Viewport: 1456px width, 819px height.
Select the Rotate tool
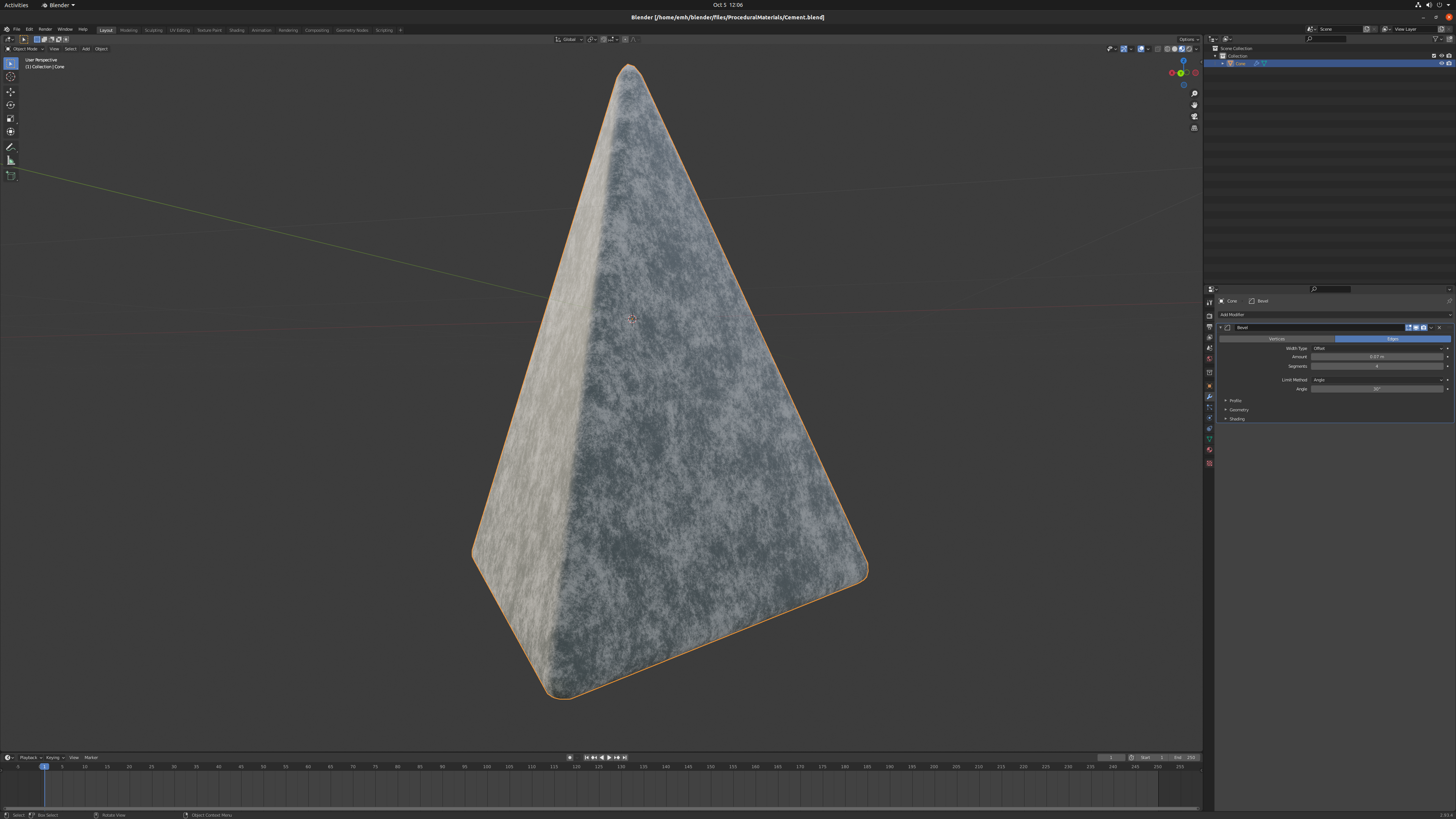point(11,105)
